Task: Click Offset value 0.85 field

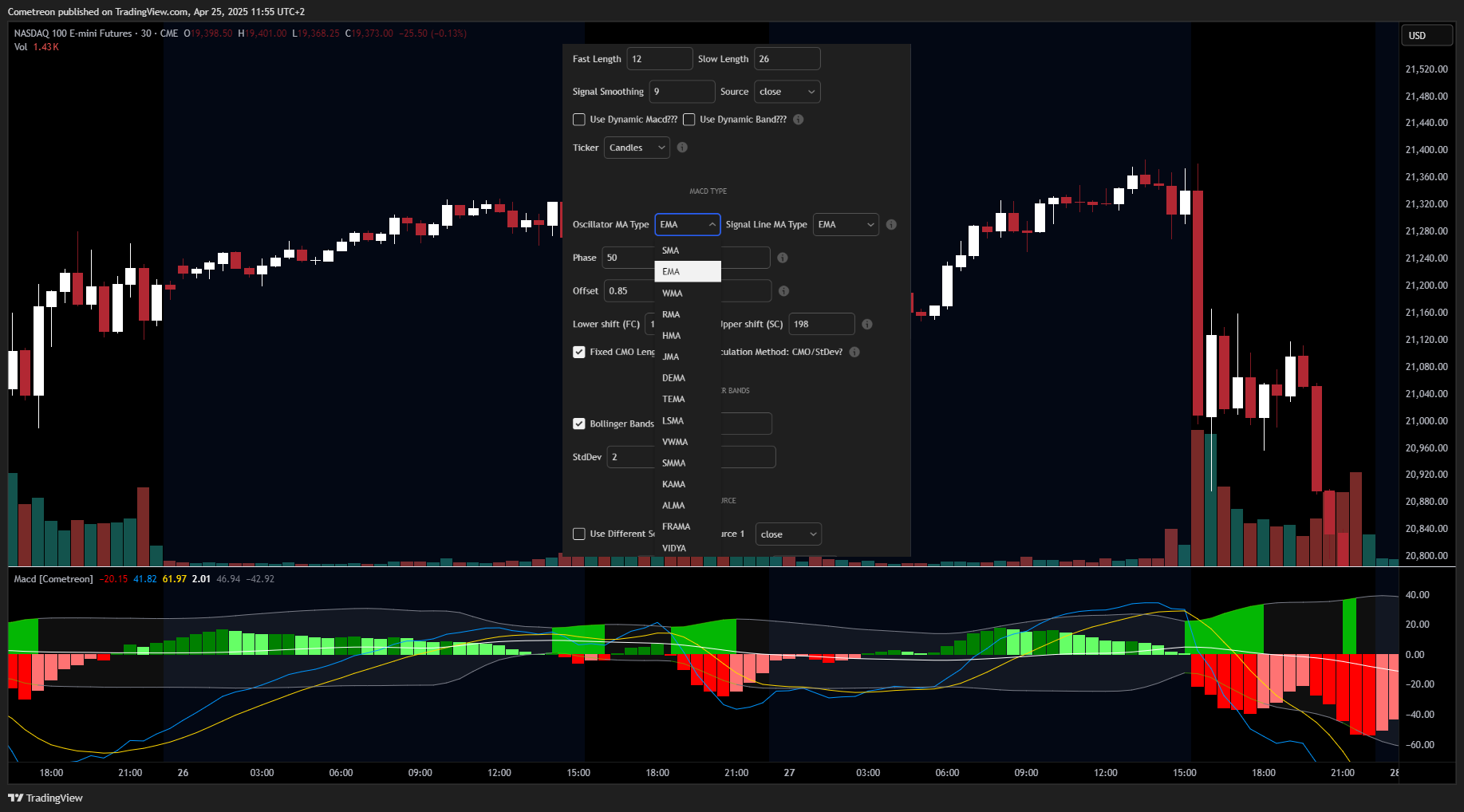Action: click(x=629, y=291)
